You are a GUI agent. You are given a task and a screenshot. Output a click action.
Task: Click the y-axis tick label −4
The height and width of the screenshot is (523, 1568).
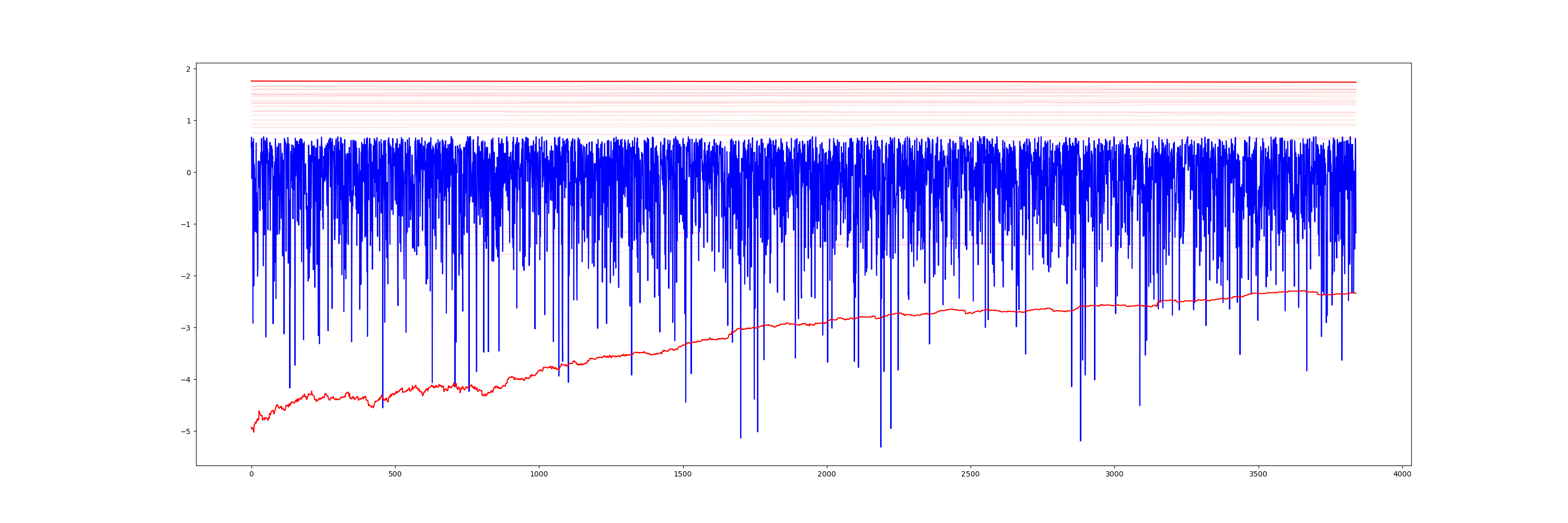point(186,380)
